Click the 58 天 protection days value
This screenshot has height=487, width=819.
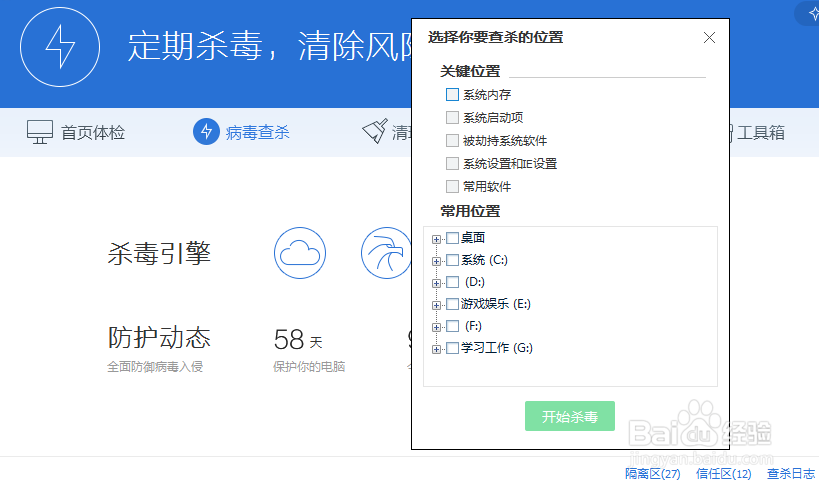click(298, 340)
